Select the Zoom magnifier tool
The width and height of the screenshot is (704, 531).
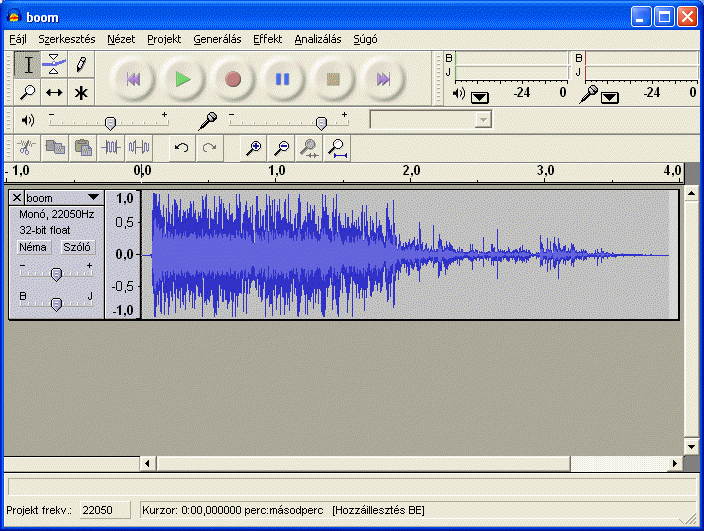pyautogui.click(x=27, y=92)
